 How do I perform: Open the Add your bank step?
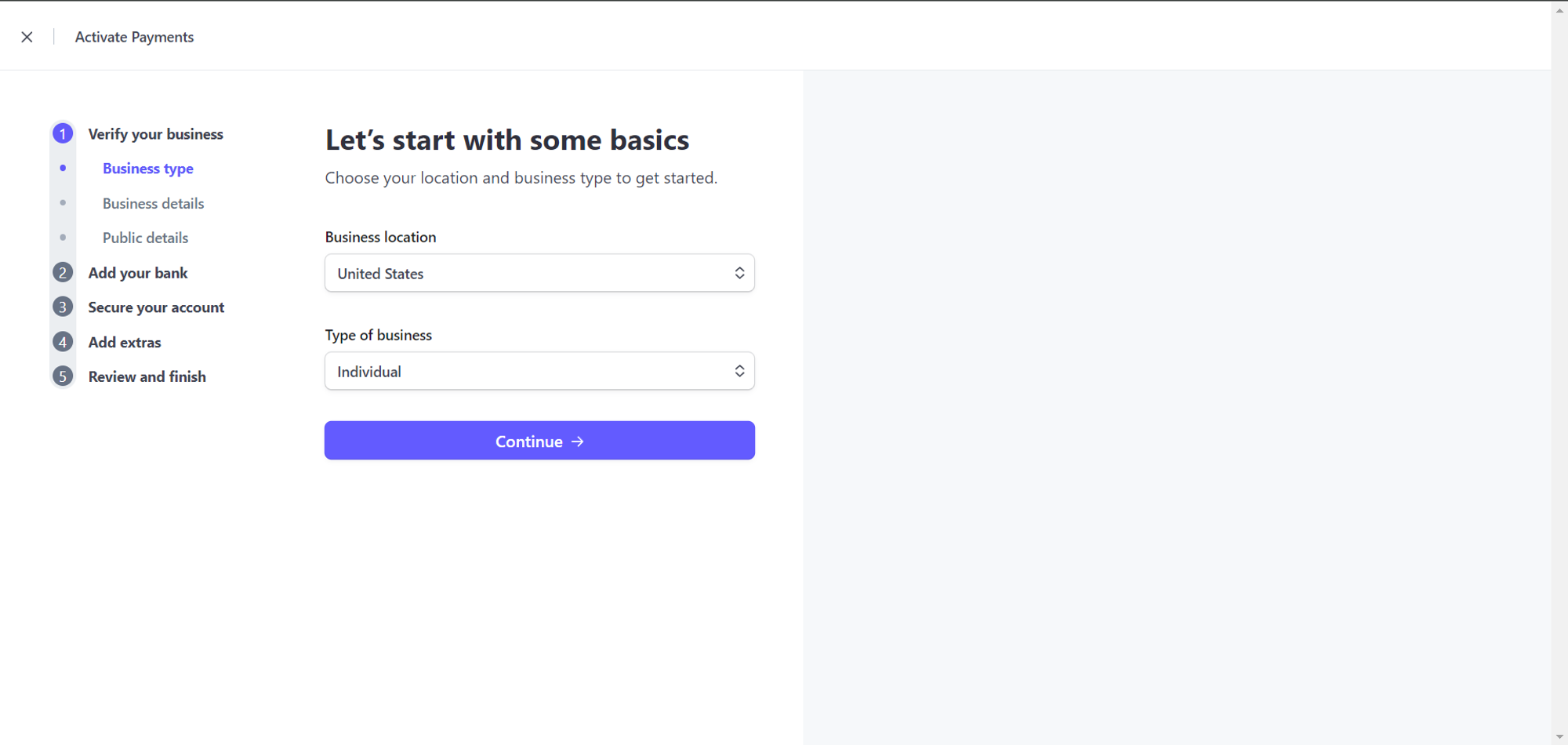138,273
